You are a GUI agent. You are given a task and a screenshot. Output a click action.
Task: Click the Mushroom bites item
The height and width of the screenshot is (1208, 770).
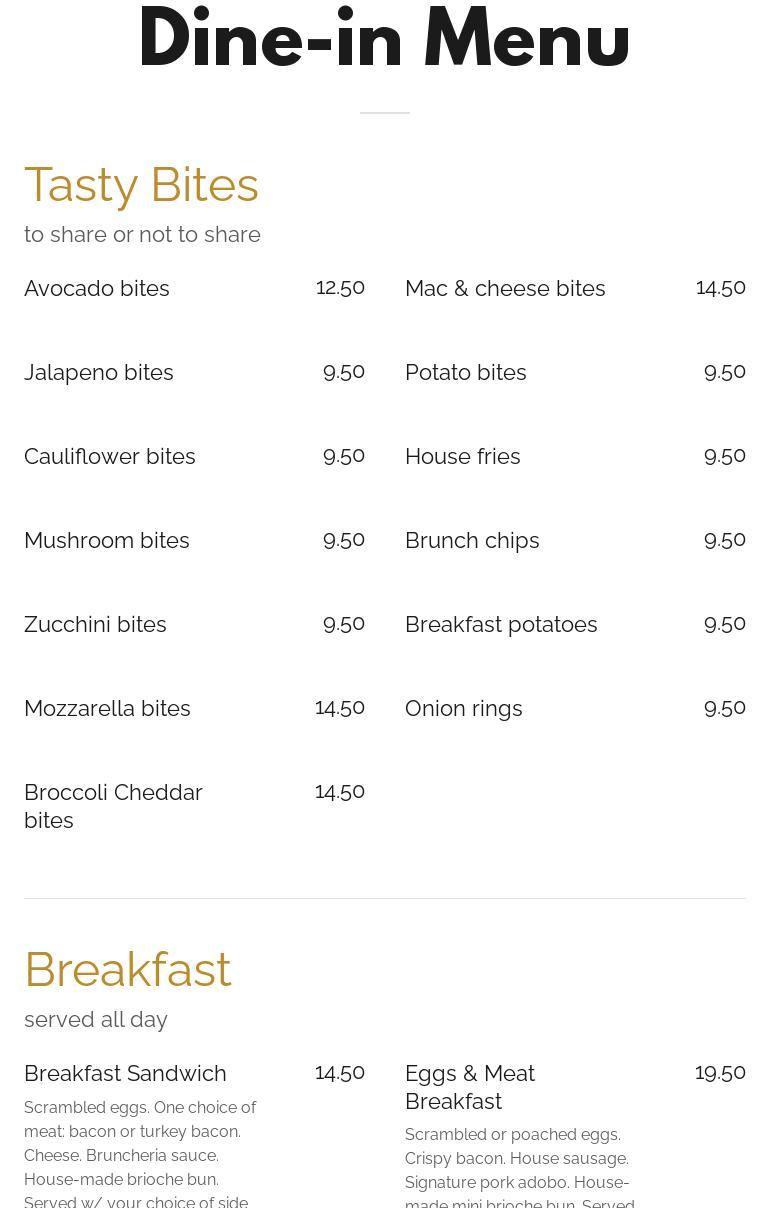(x=107, y=540)
